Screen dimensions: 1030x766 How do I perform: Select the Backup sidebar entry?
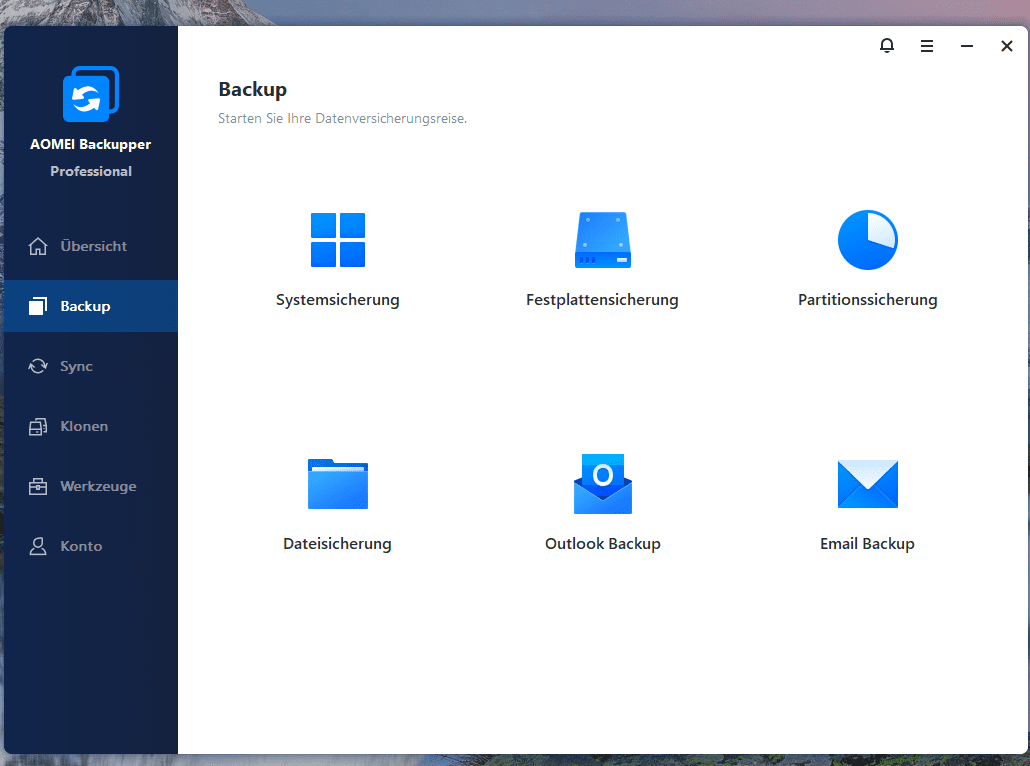click(x=91, y=306)
